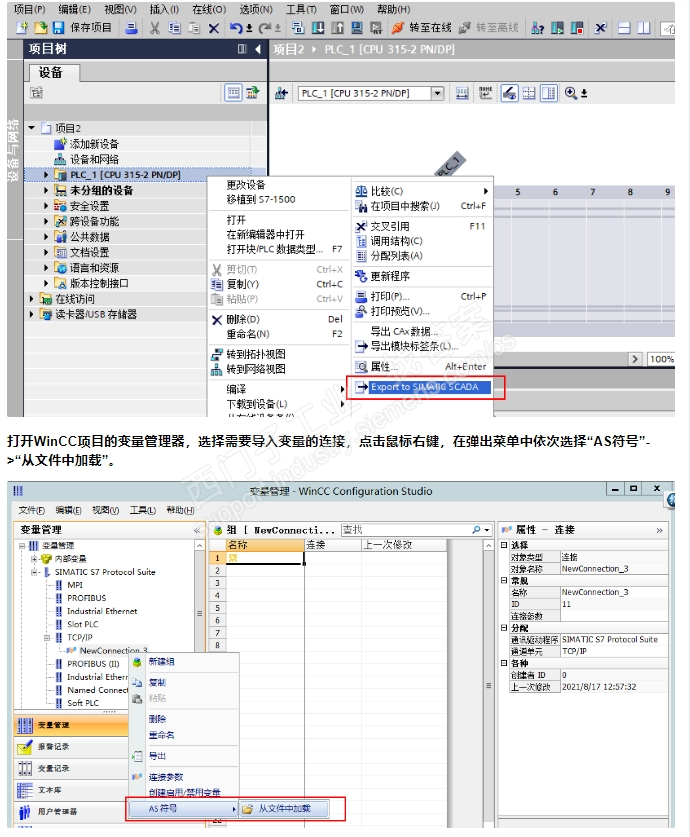Collapse the 项目2 tree node

point(31,128)
